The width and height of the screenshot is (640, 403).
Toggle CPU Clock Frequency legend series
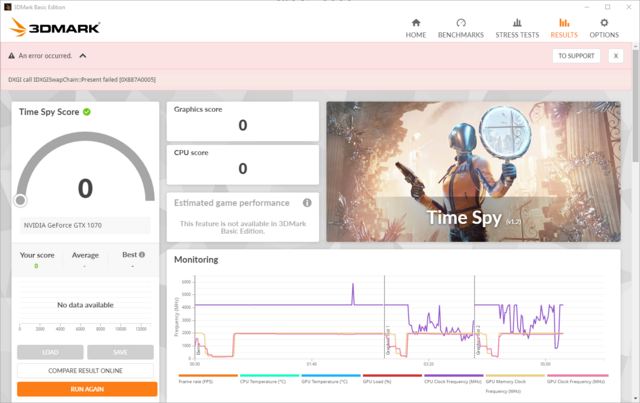453,380
